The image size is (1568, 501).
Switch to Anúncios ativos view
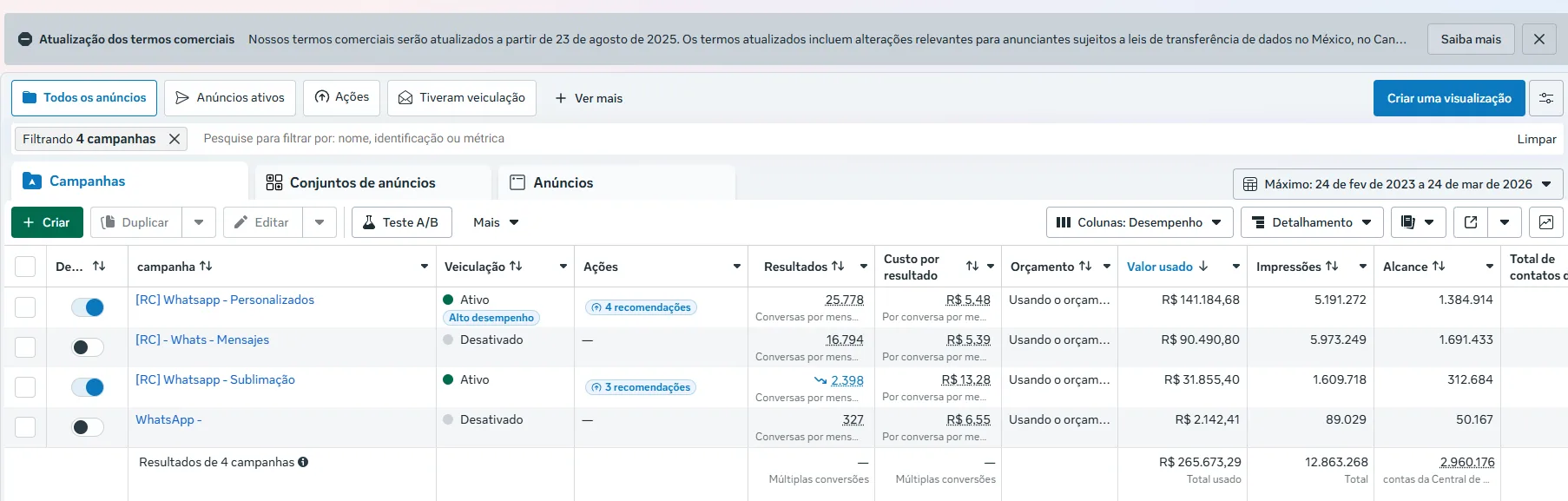(x=230, y=98)
